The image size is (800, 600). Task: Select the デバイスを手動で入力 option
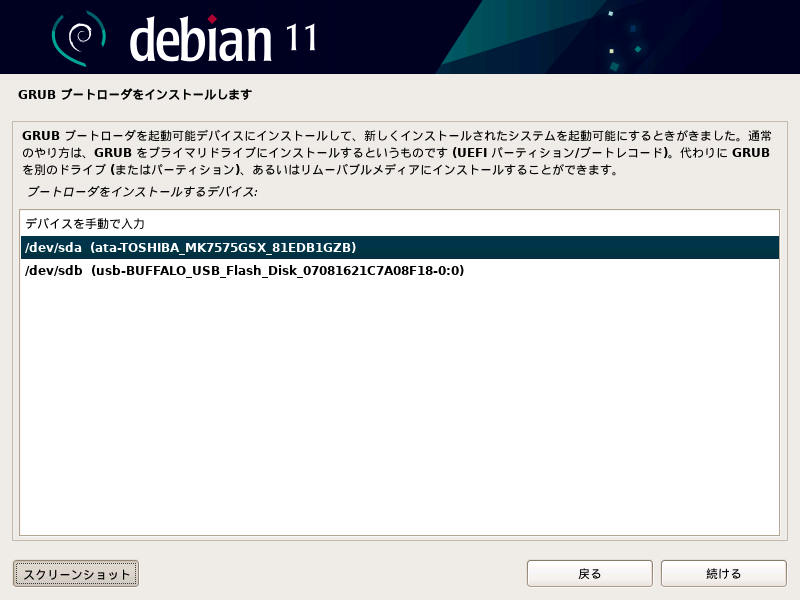[399, 223]
